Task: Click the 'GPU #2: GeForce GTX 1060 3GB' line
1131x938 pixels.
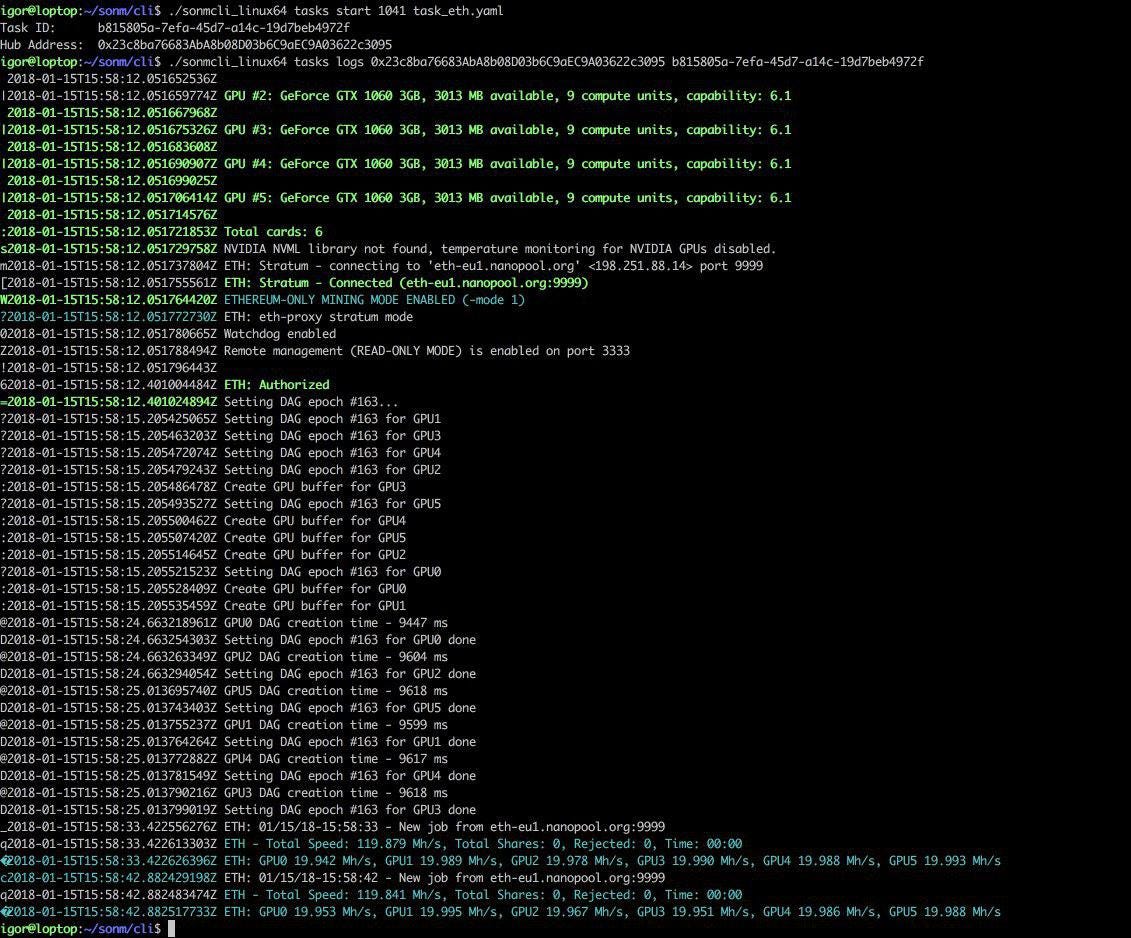Action: pyautogui.click(x=507, y=95)
